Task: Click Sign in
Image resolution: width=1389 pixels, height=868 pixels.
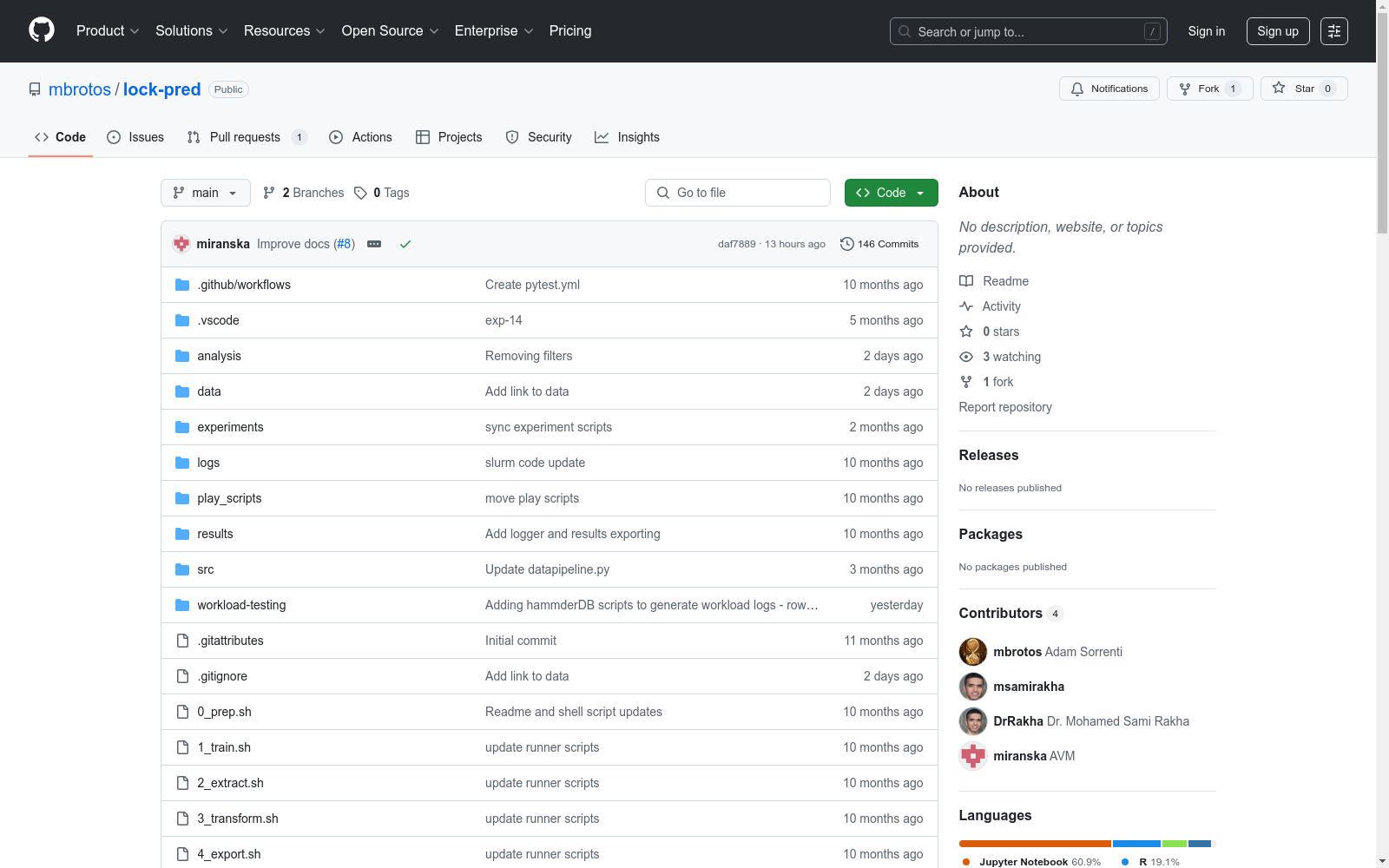Action: click(x=1207, y=31)
